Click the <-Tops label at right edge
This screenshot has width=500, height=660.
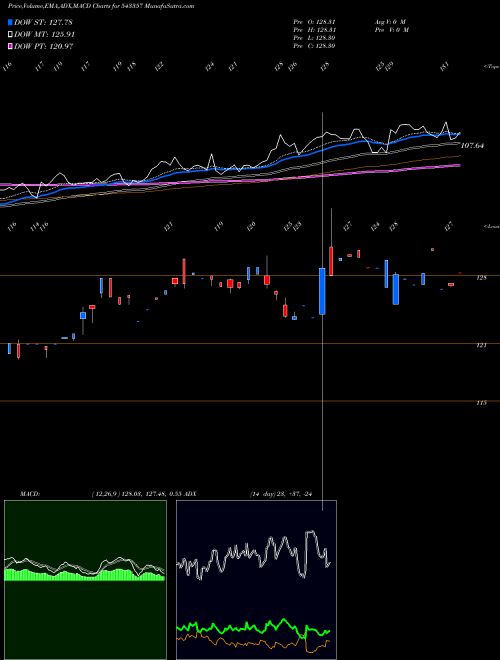[492, 67]
